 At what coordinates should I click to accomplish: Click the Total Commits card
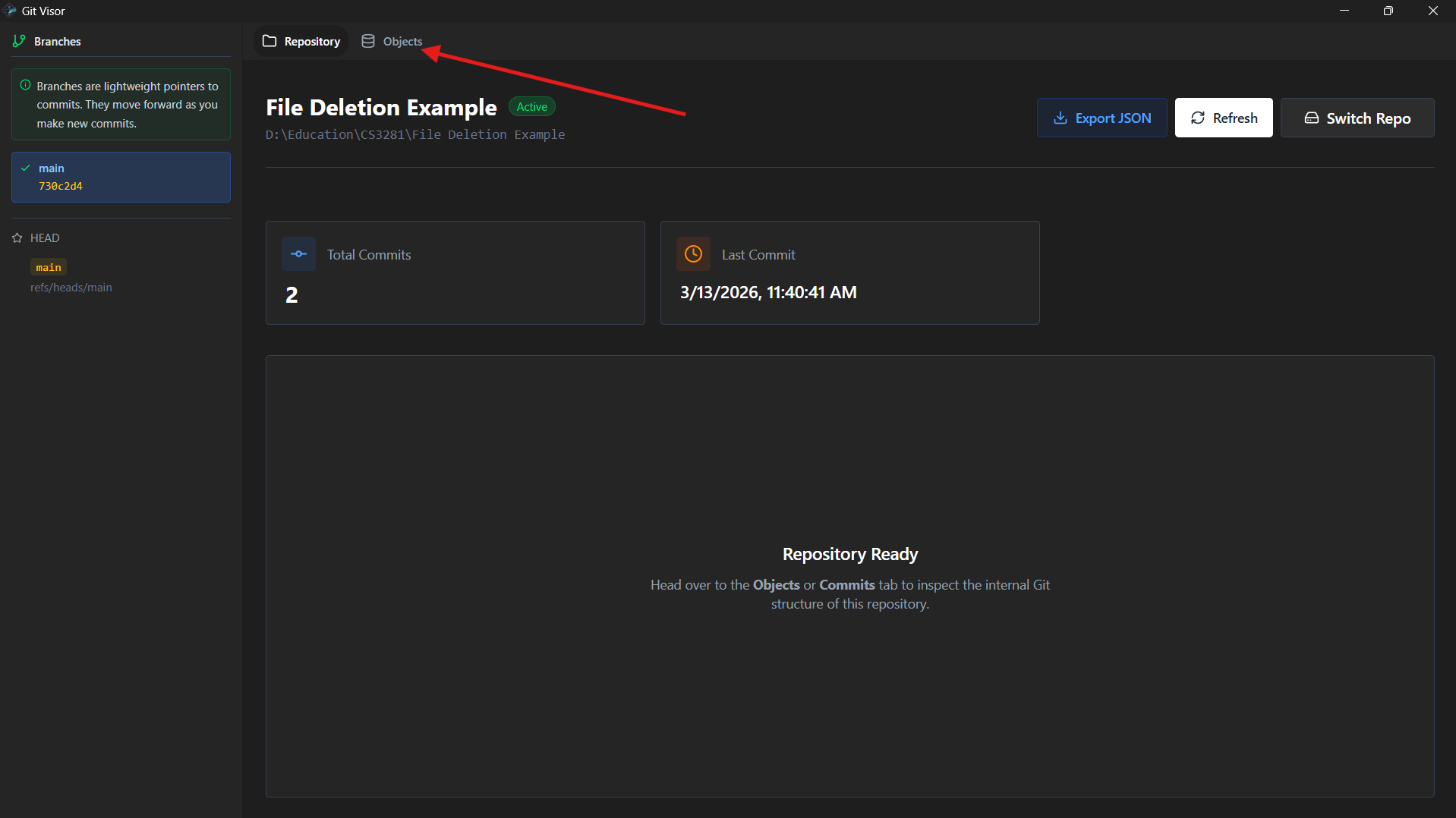click(455, 273)
